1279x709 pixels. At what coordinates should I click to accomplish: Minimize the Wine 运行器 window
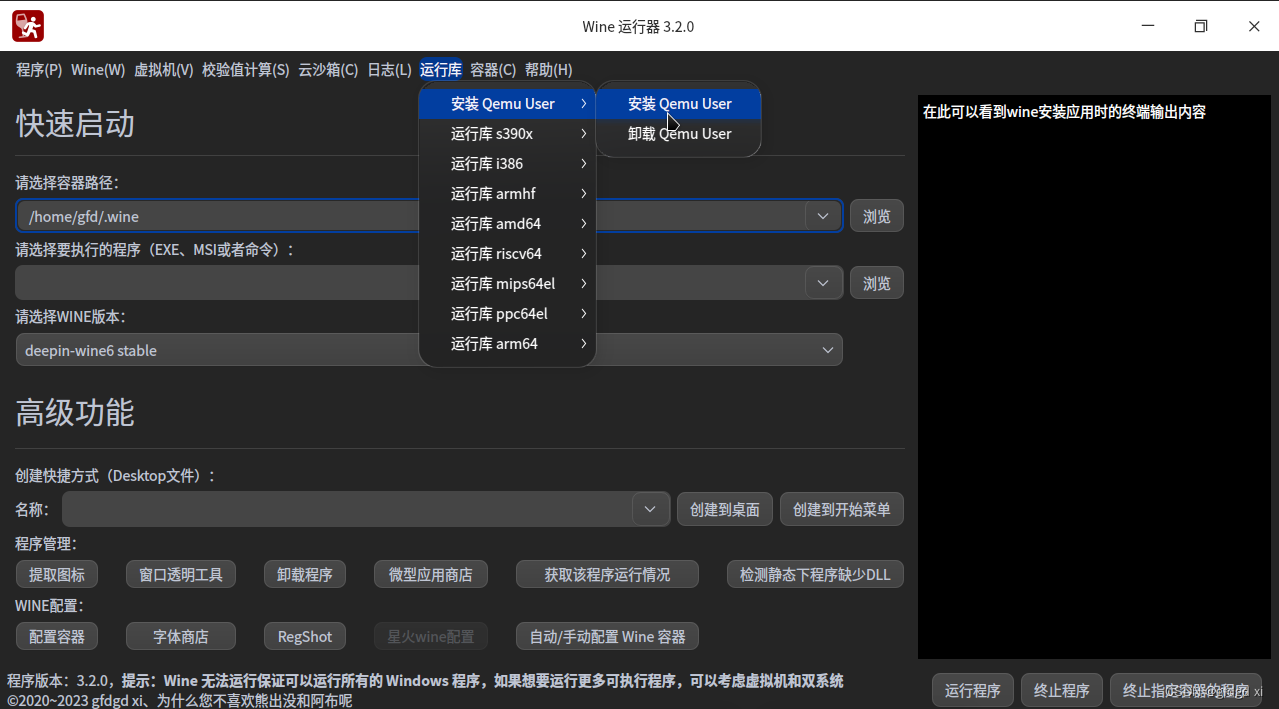[x=1148, y=26]
